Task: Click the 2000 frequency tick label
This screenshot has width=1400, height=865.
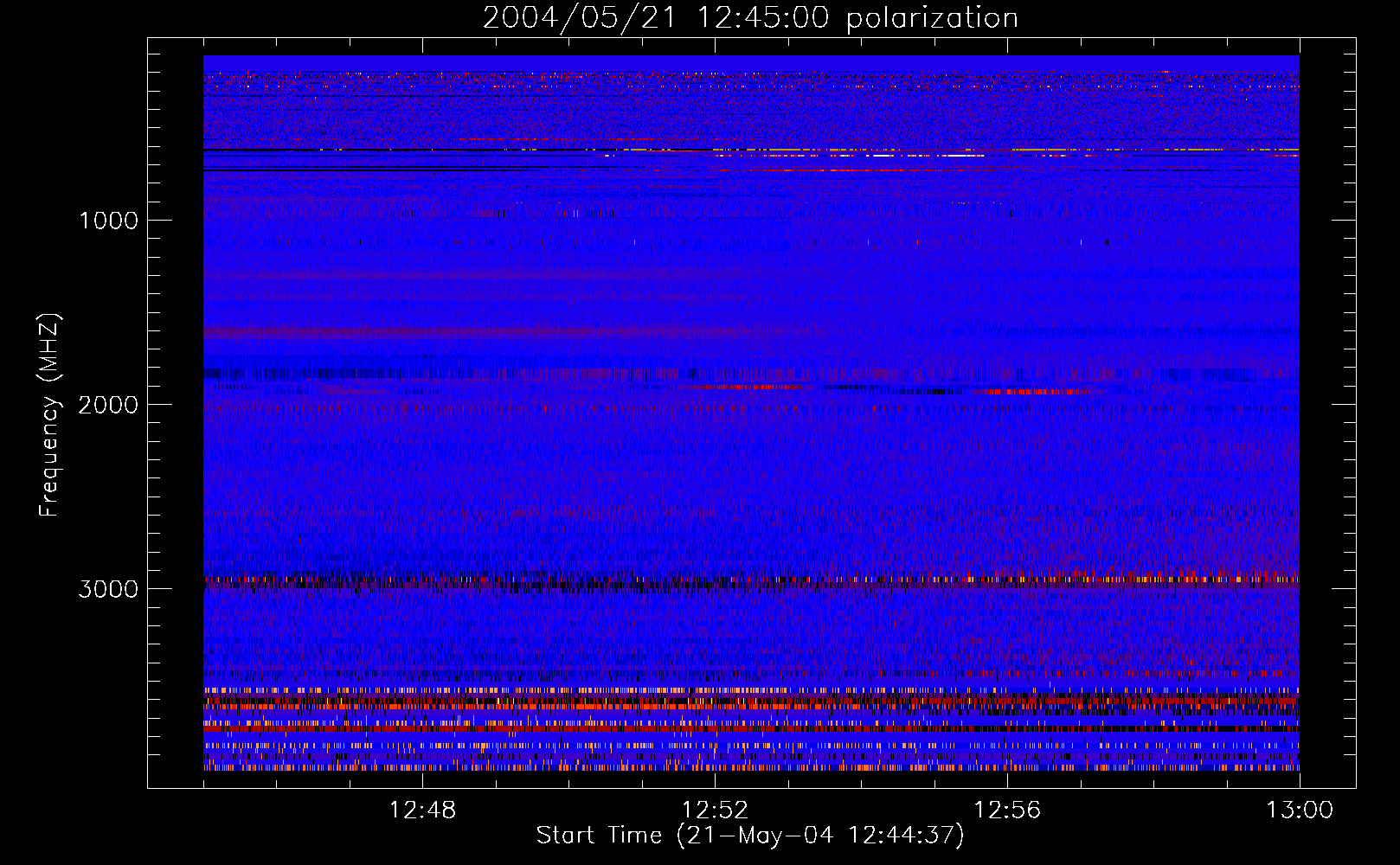Action: [x=109, y=405]
